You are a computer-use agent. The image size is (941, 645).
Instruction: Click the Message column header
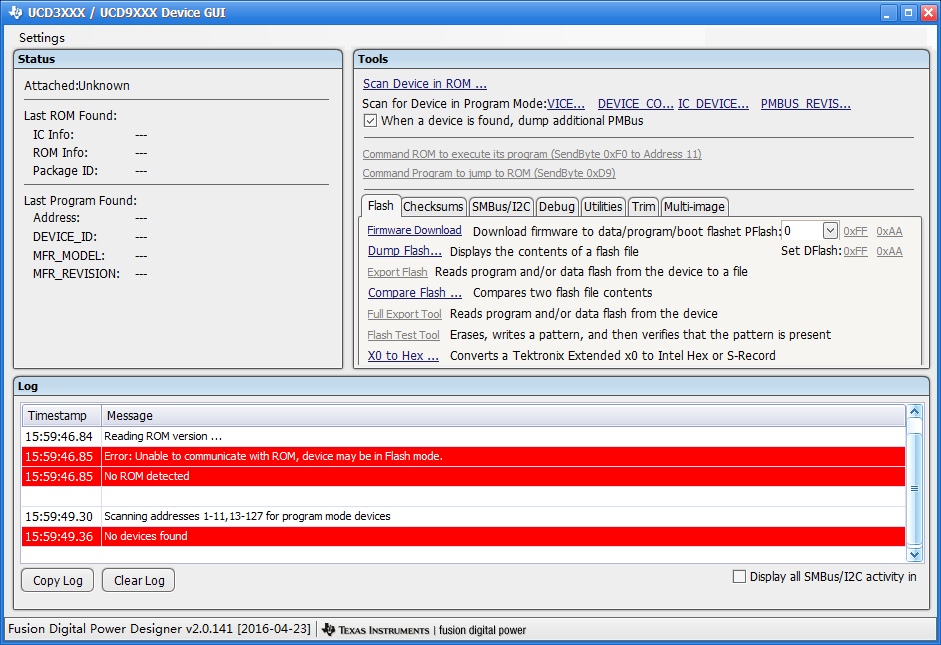coord(504,416)
